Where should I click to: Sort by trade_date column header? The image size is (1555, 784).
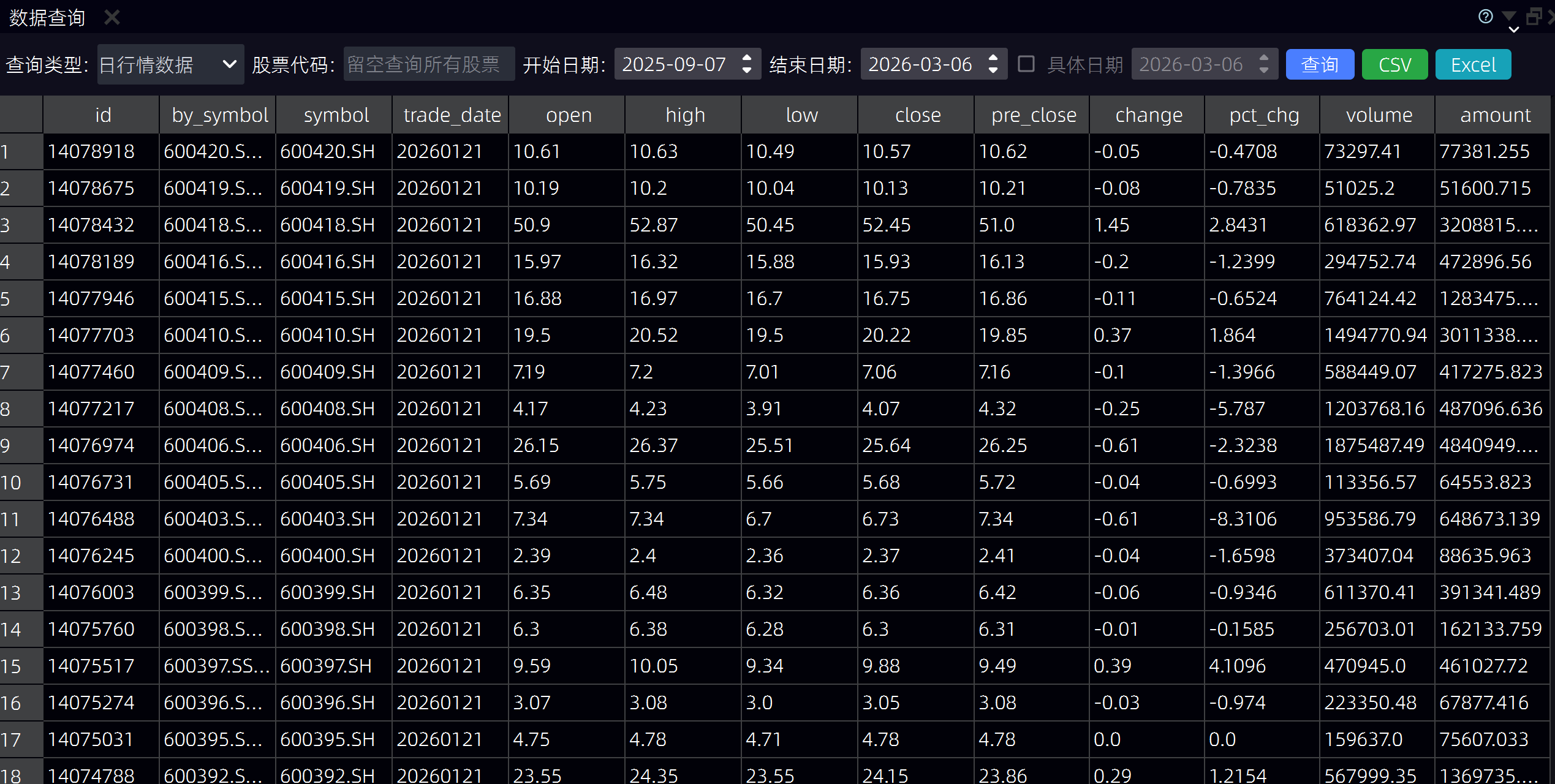452,115
